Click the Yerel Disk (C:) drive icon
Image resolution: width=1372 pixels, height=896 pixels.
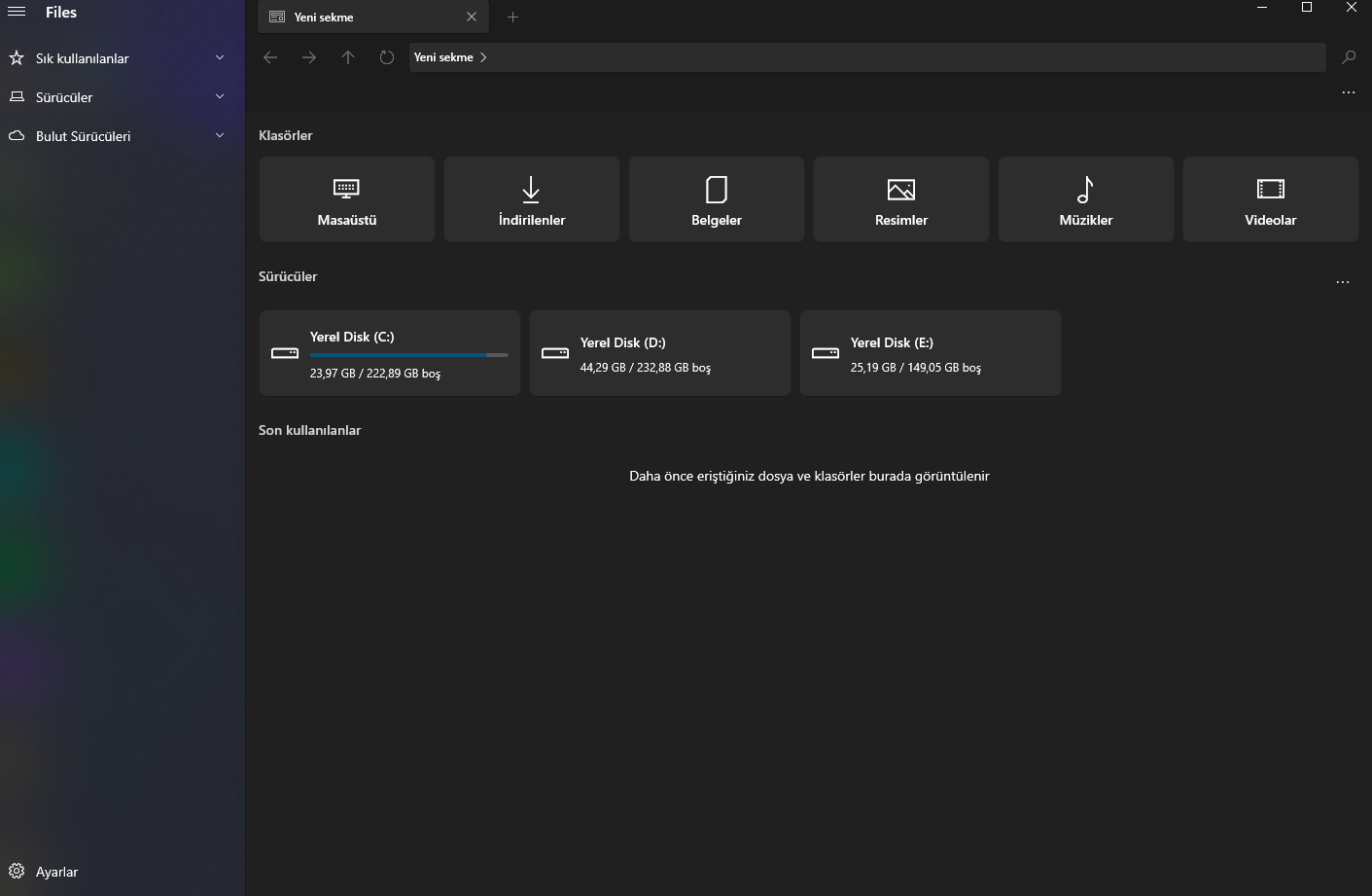point(285,353)
